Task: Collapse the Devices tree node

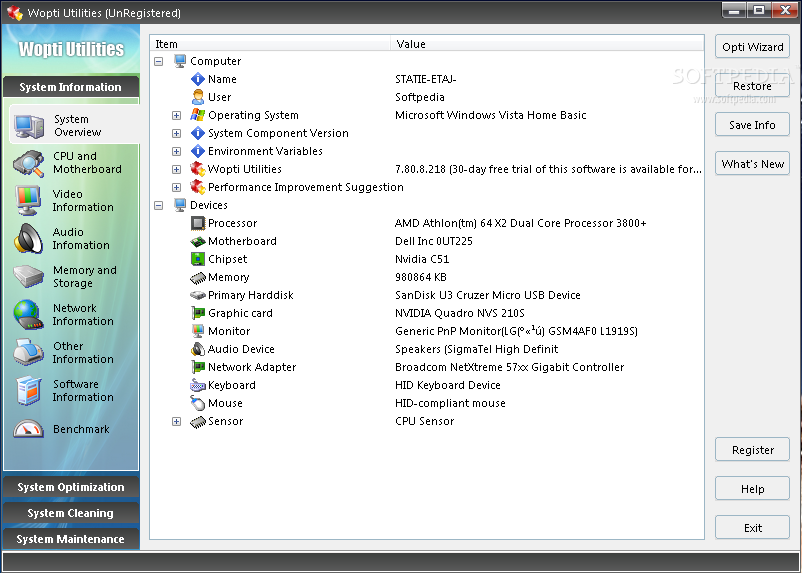Action: (159, 205)
